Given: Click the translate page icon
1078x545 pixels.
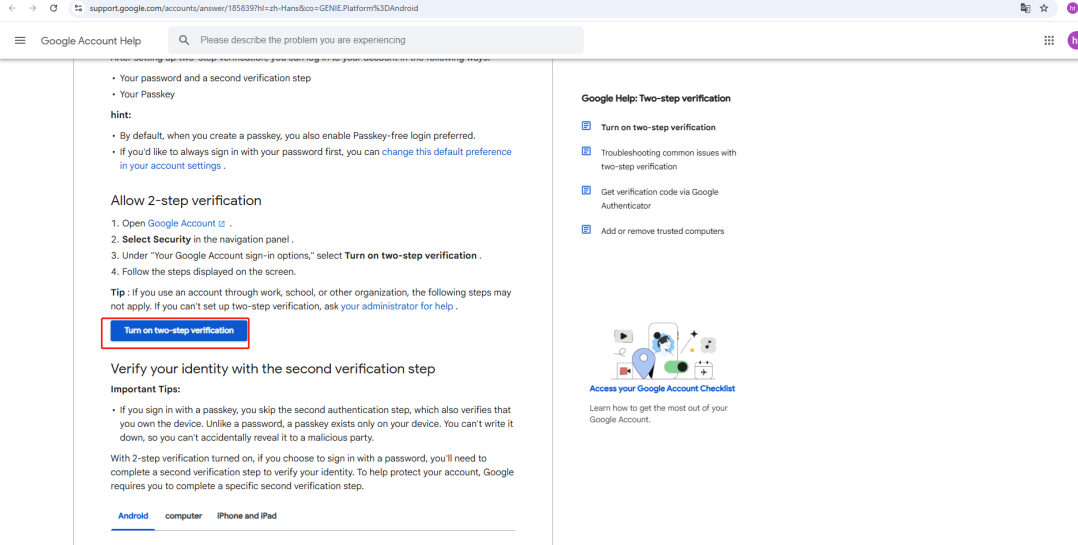Looking at the screenshot, I should pyautogui.click(x=1025, y=8).
